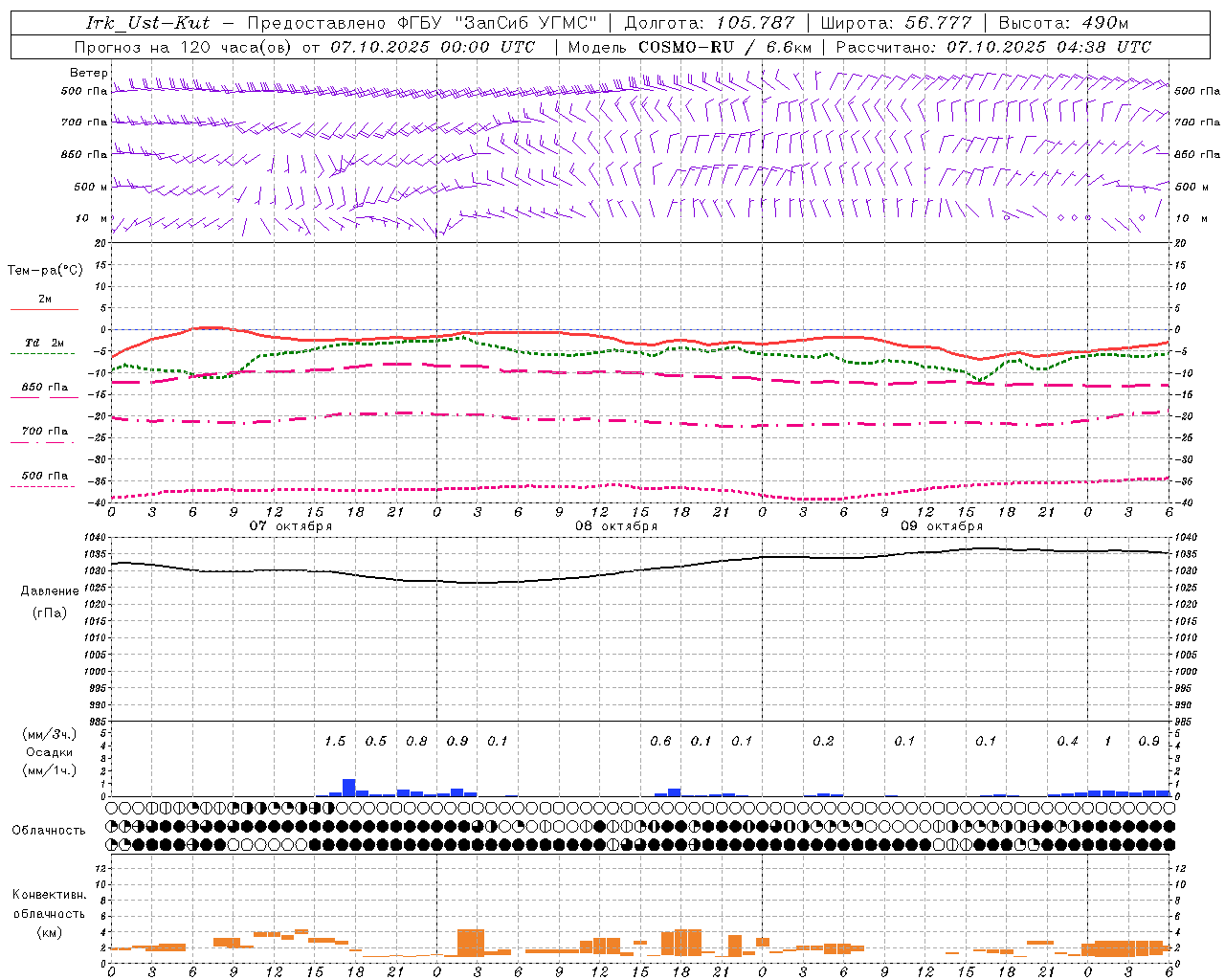Click the Высота: 490м header field
The height and width of the screenshot is (980, 1225).
[1063, 23]
